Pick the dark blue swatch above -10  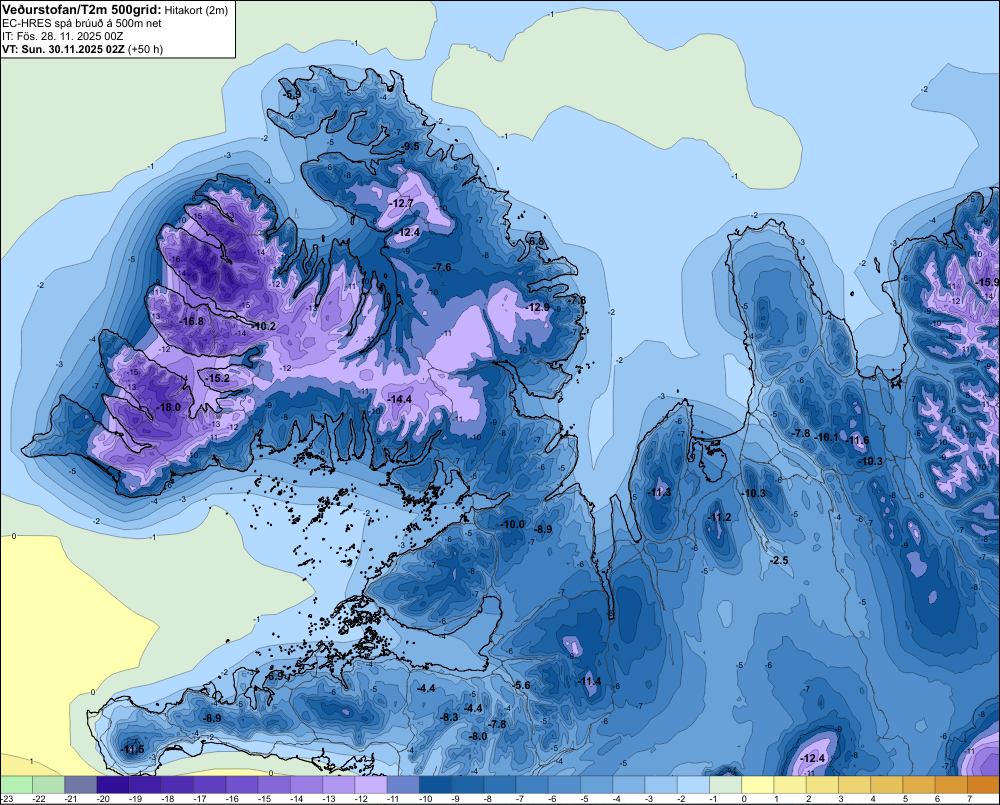436,785
